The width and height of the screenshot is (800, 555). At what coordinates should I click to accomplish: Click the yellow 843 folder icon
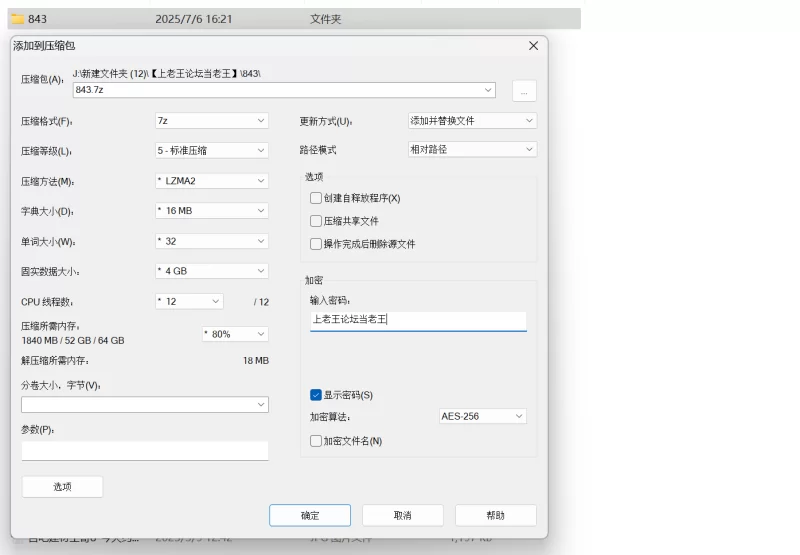pos(18,19)
